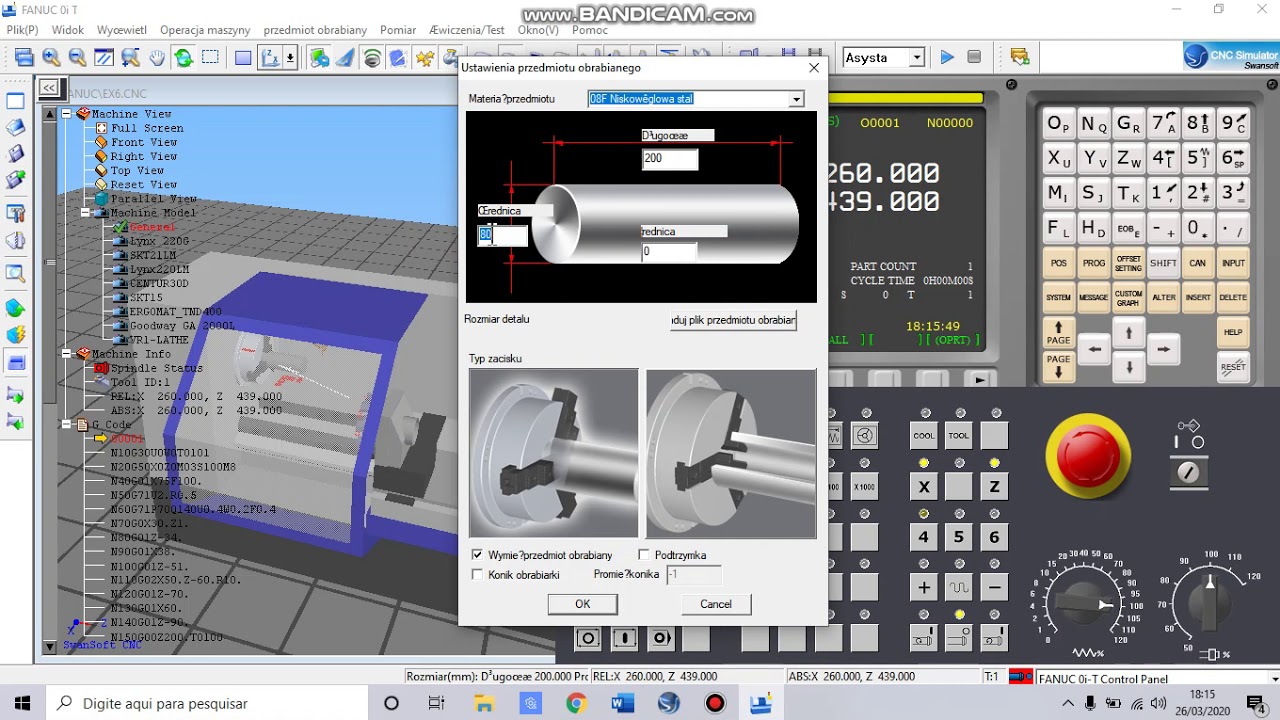
Task: Adjust the spindle speed override dial
Action: pos(1209,603)
